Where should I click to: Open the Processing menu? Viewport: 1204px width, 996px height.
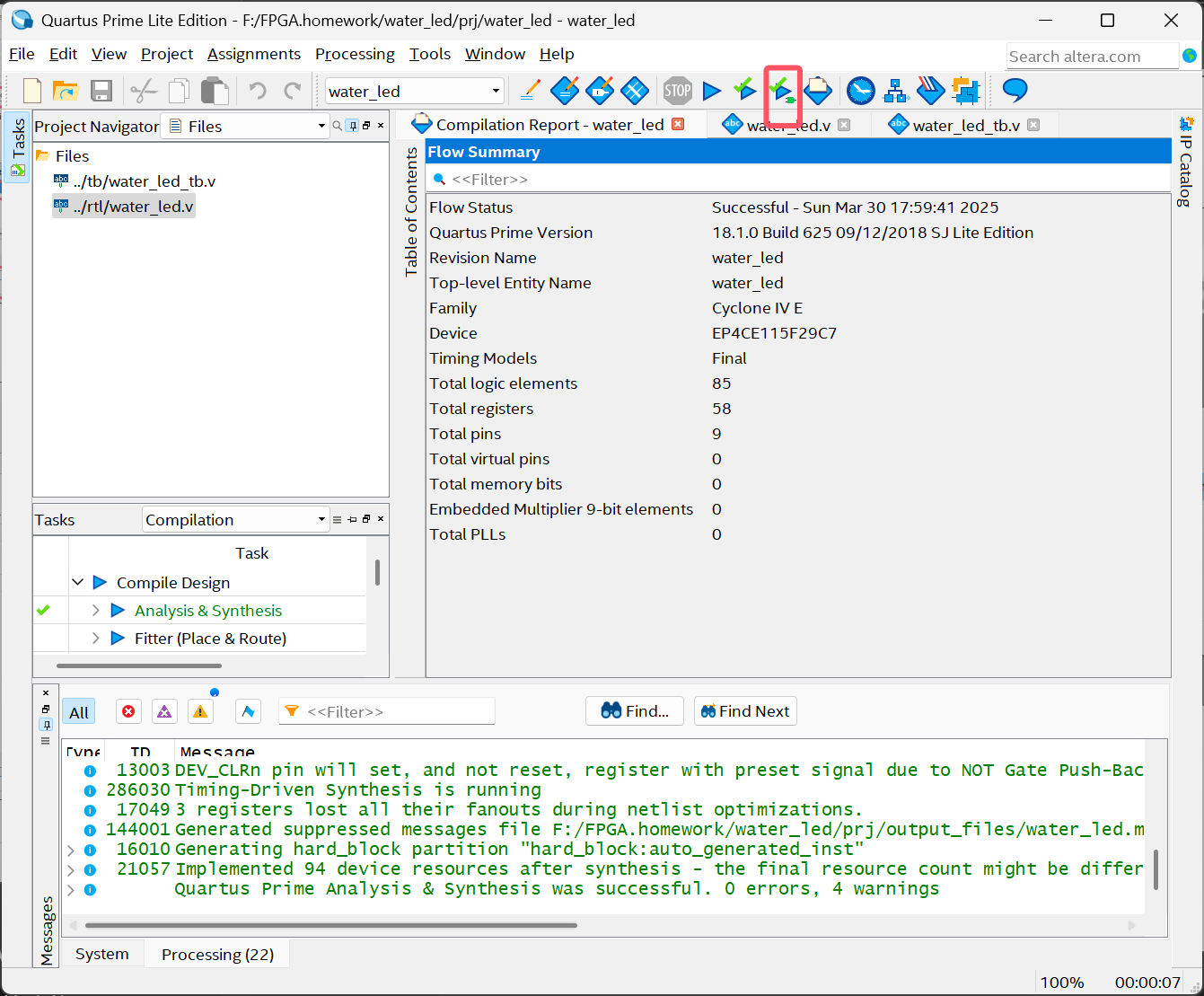355,54
